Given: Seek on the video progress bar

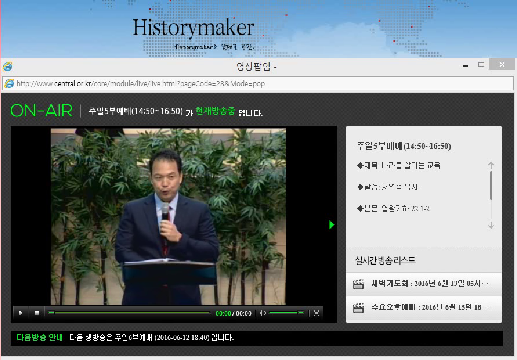Looking at the screenshot, I should click(129, 313).
